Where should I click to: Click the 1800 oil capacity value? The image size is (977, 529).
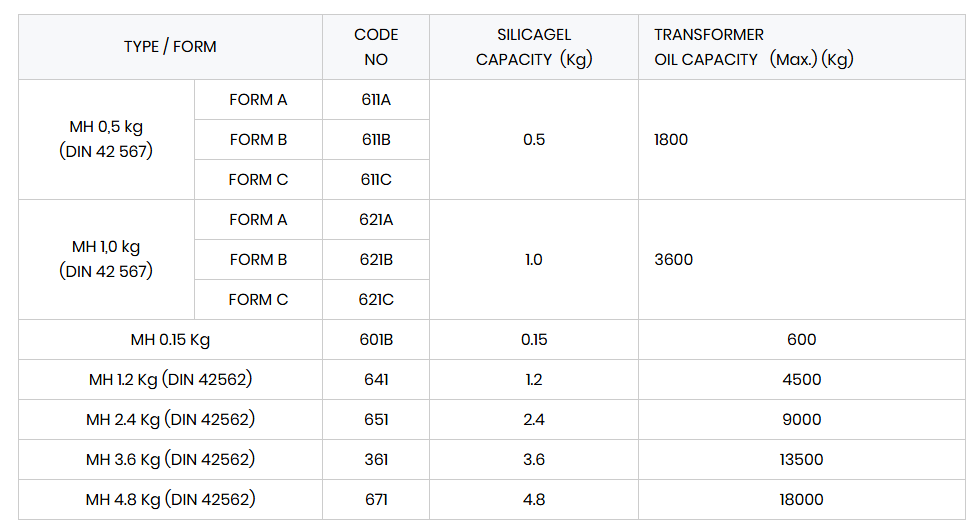[x=671, y=140]
